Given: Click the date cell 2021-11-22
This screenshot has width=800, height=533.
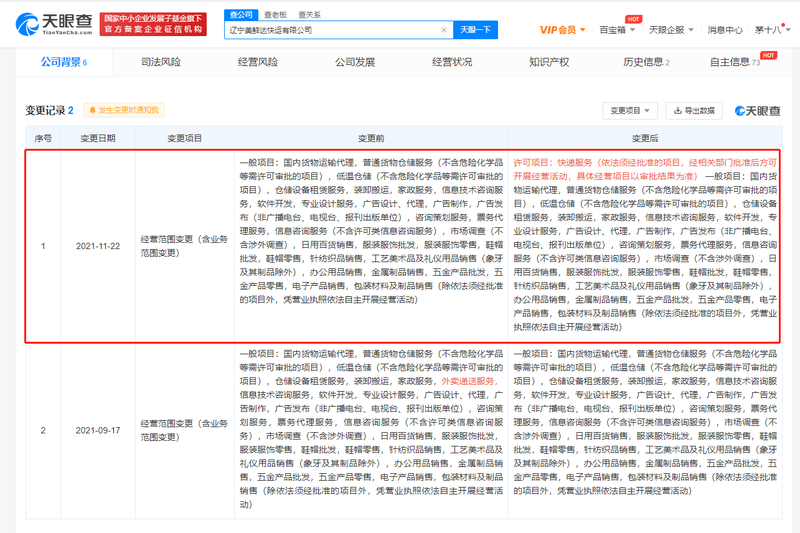Looking at the screenshot, I should point(98,246).
